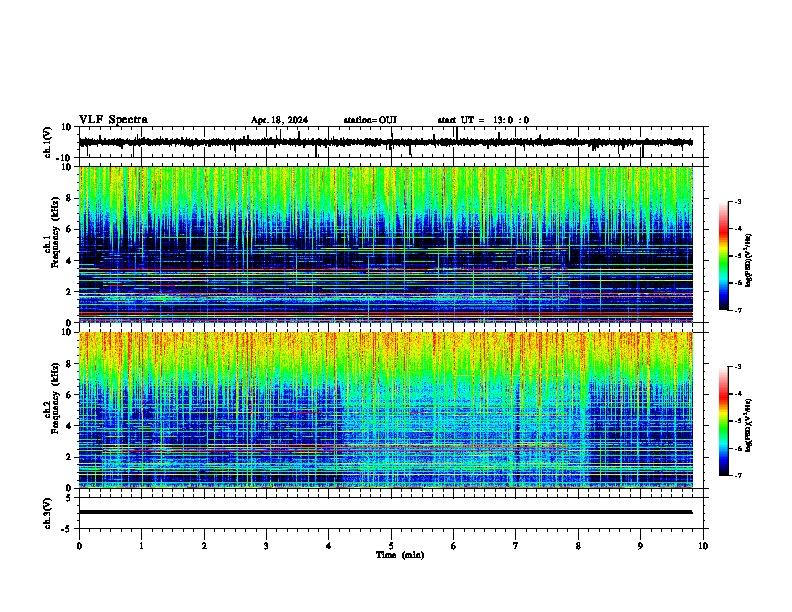The height and width of the screenshot is (612, 792).
Task: Click time axis tick label "8"
Action: 578,546
